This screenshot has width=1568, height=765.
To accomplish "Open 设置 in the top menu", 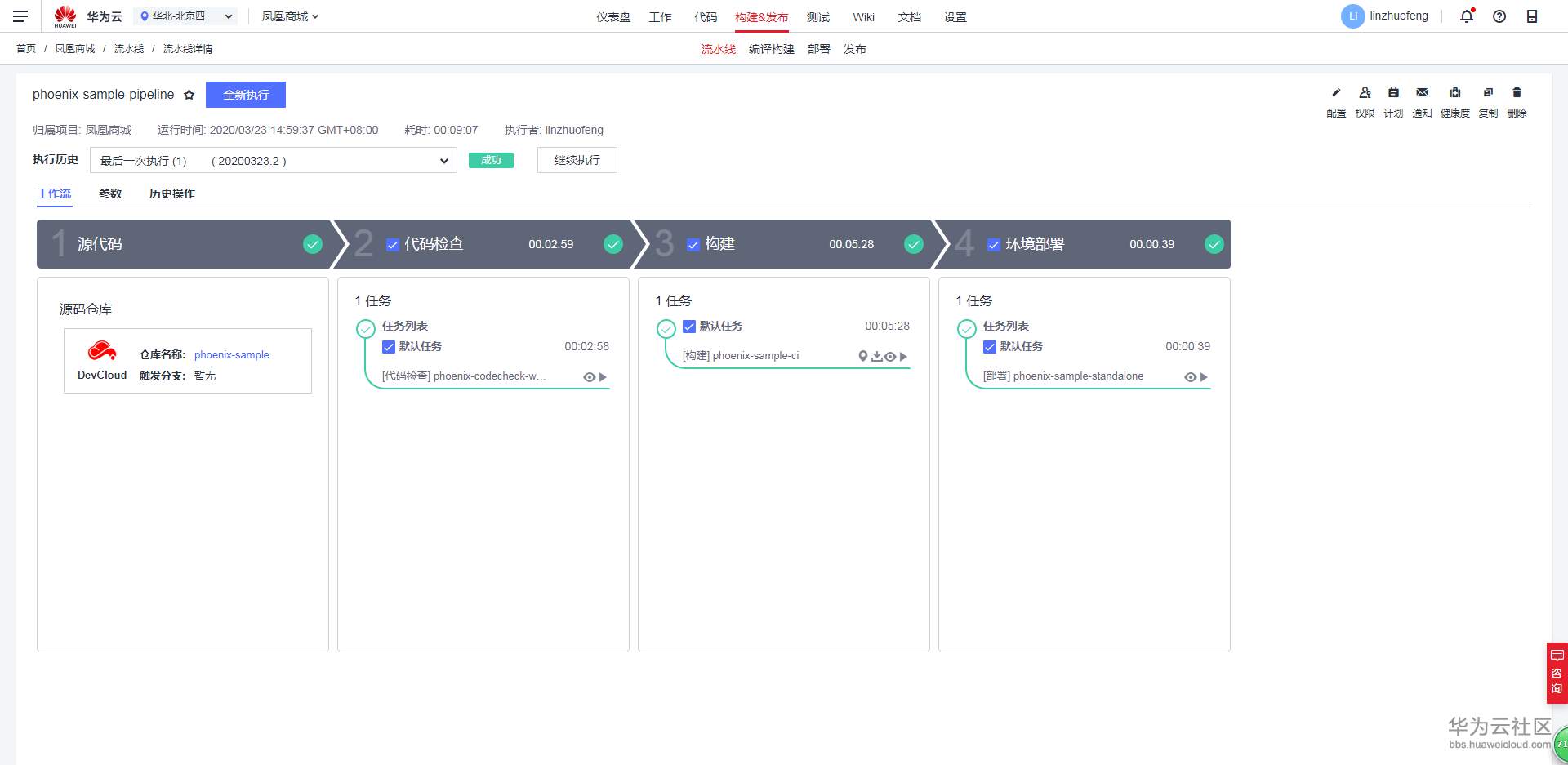I will 955,17.
